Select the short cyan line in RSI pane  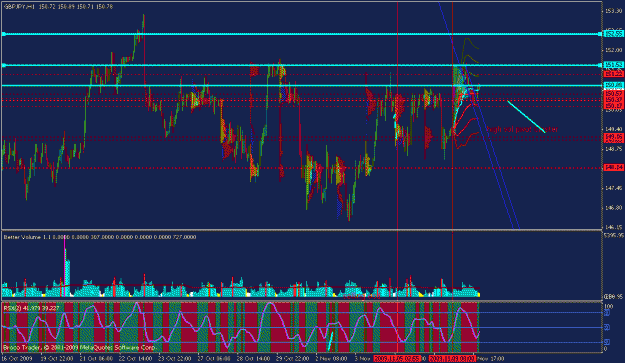(x=330, y=341)
